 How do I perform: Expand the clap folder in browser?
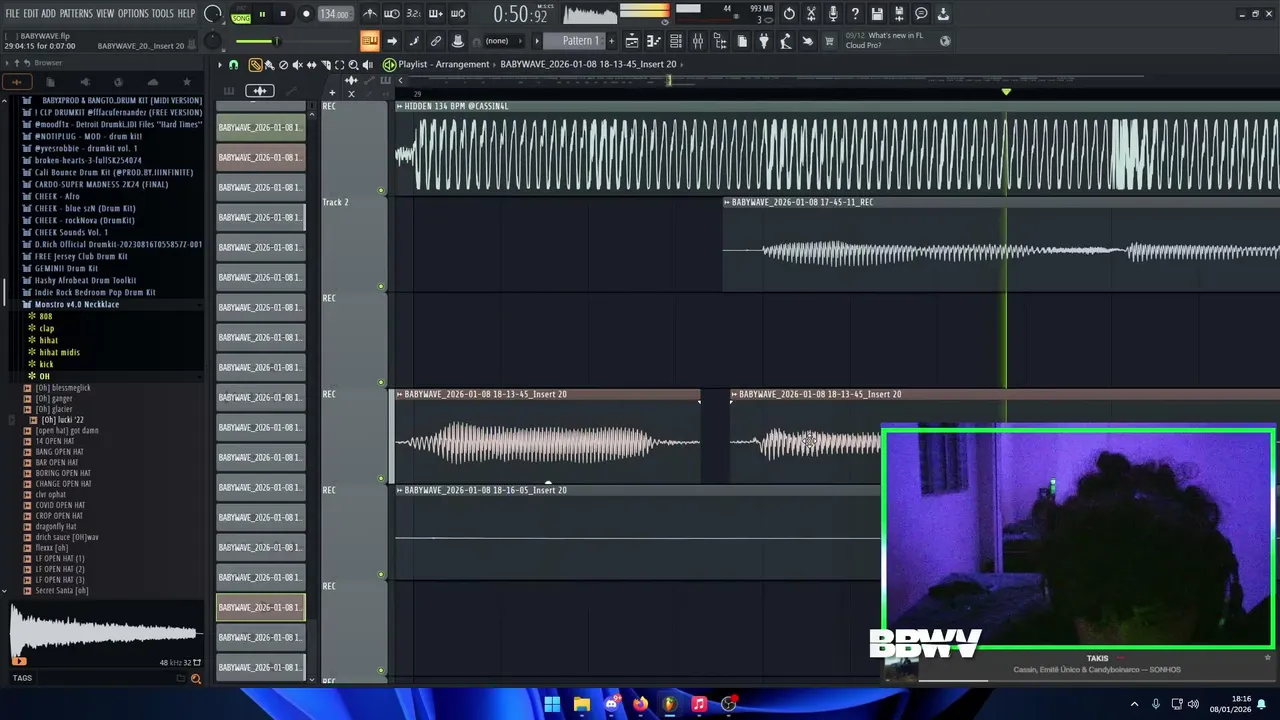tap(46, 328)
